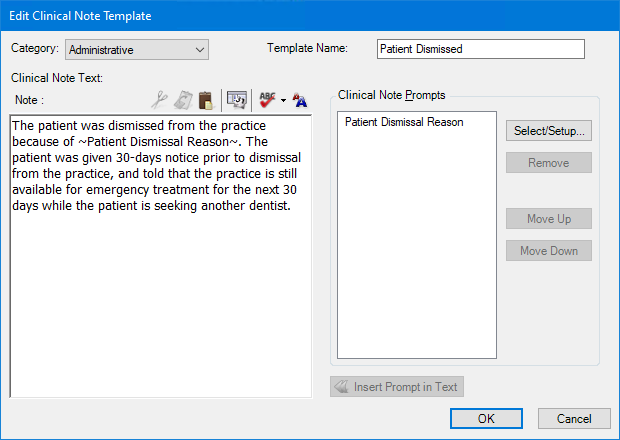620x440 pixels.
Task: Click the Paste clipboard icon
Action: (x=205, y=99)
